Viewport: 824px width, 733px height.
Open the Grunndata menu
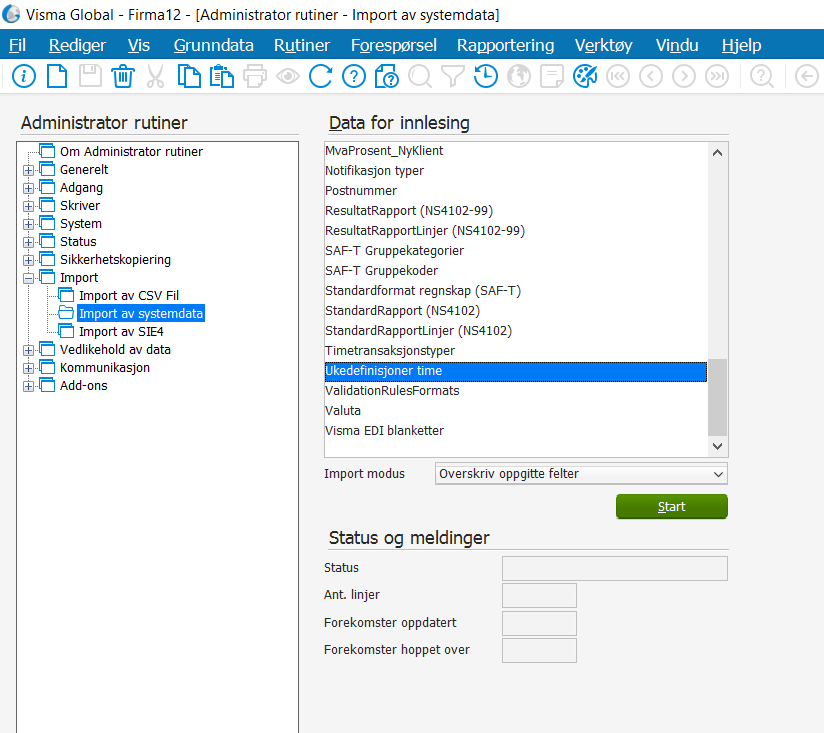[213, 45]
